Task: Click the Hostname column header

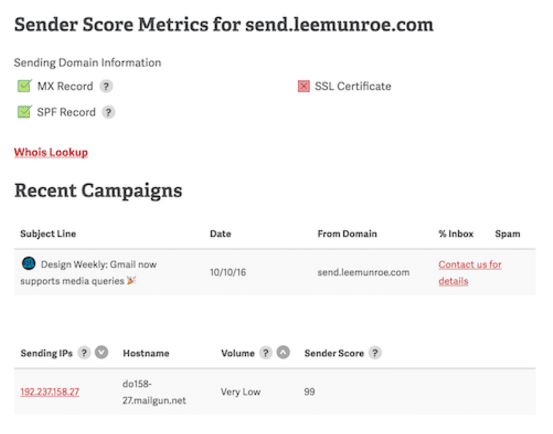Action: pos(146,353)
